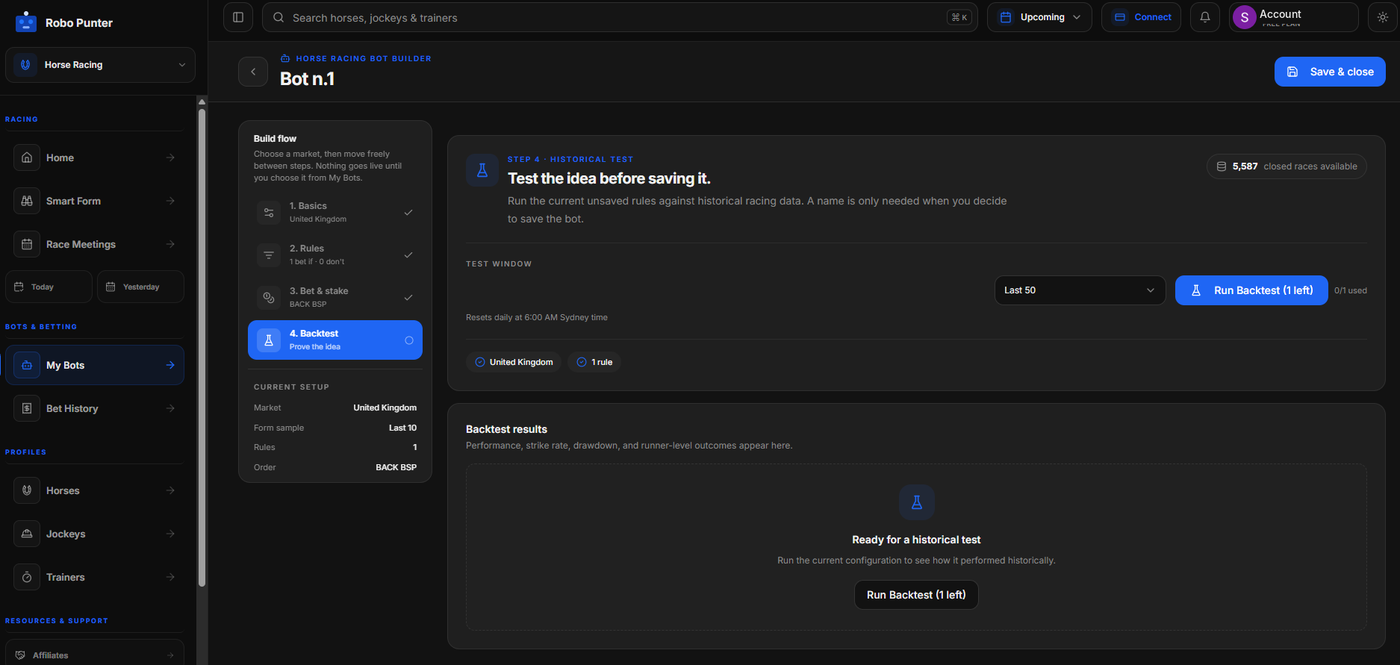Open step 2. Rules
This screenshot has height=665, width=1400.
[x=335, y=255]
